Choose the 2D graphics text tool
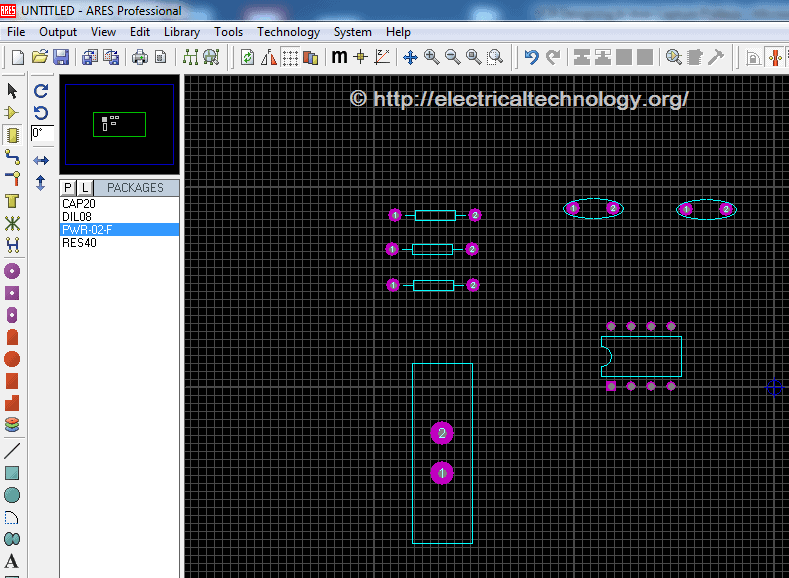This screenshot has height=578, width=789. tap(12, 561)
